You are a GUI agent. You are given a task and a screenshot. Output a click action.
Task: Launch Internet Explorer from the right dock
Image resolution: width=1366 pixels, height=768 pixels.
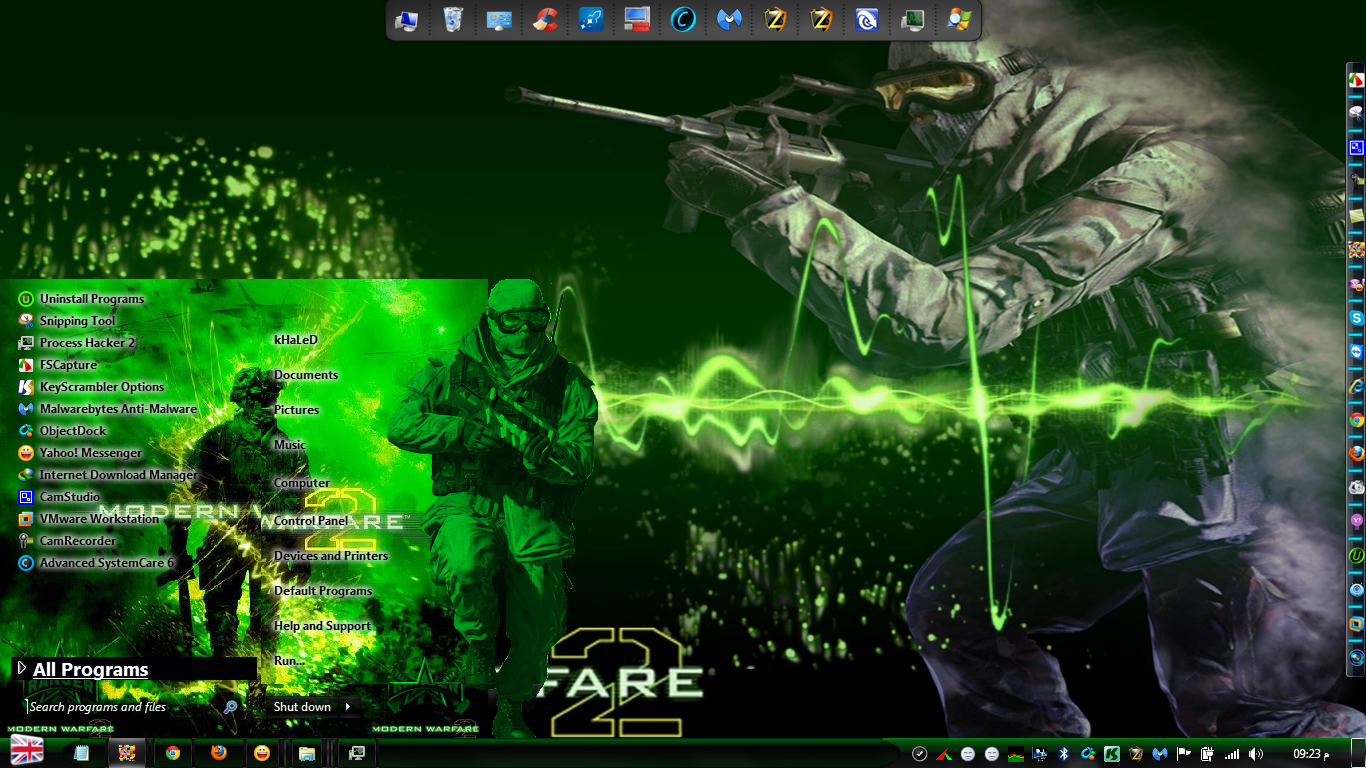1356,386
